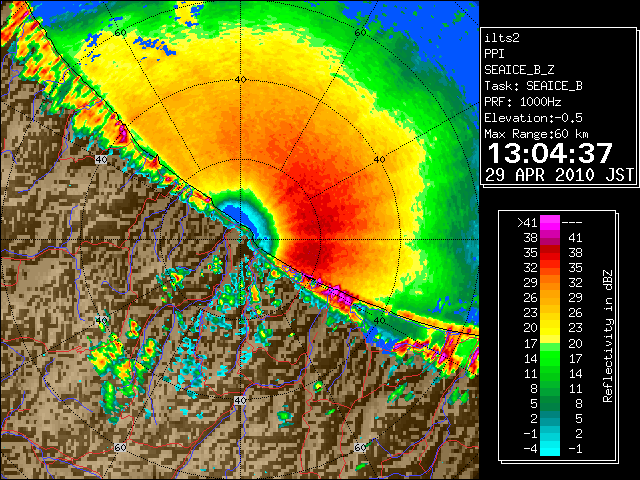Click the 'Max Range:60 km' line
Image resolution: width=640 pixels, height=480 pixels.
tap(537, 134)
